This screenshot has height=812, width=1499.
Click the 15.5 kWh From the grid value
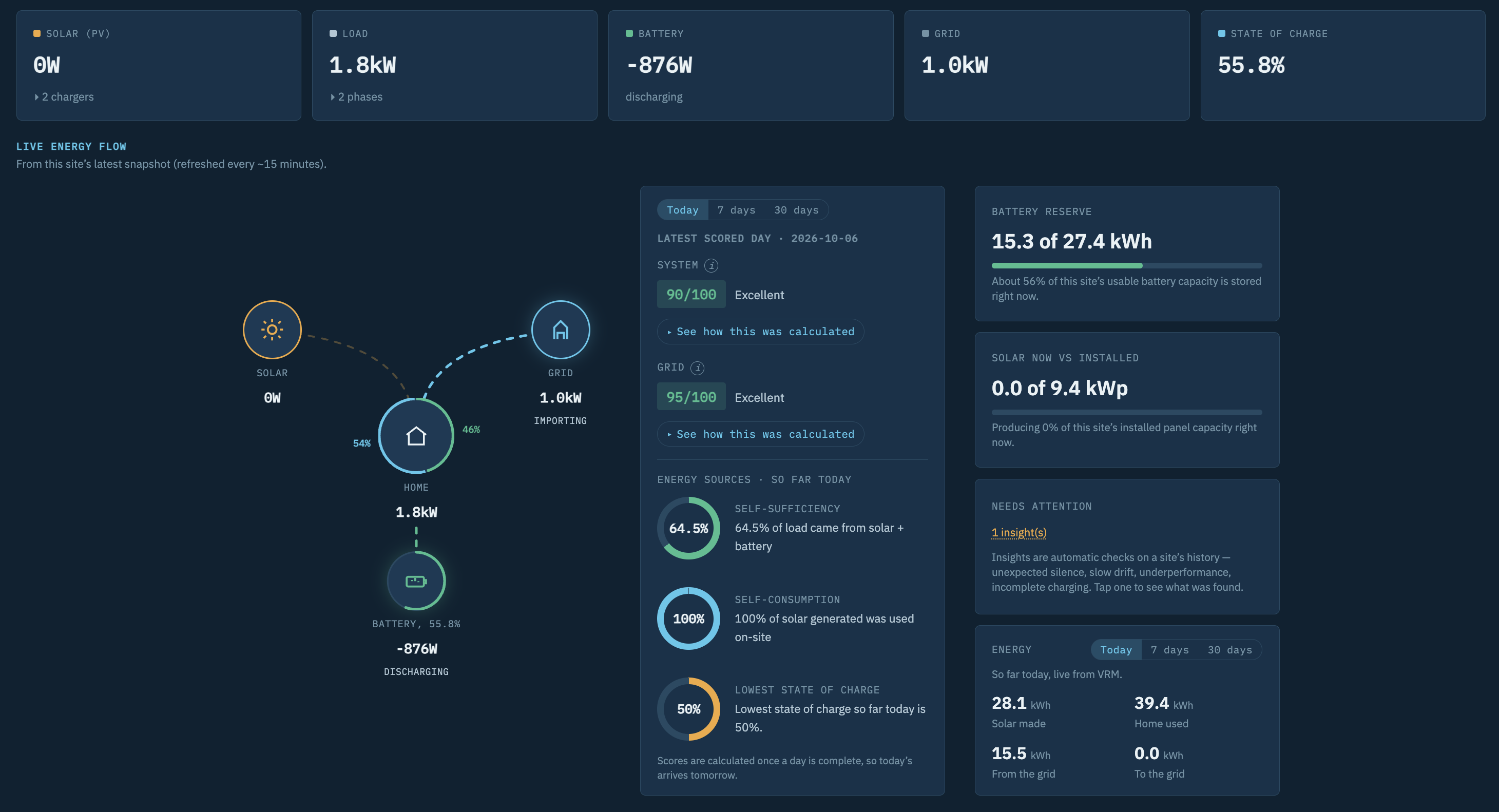1021,754
